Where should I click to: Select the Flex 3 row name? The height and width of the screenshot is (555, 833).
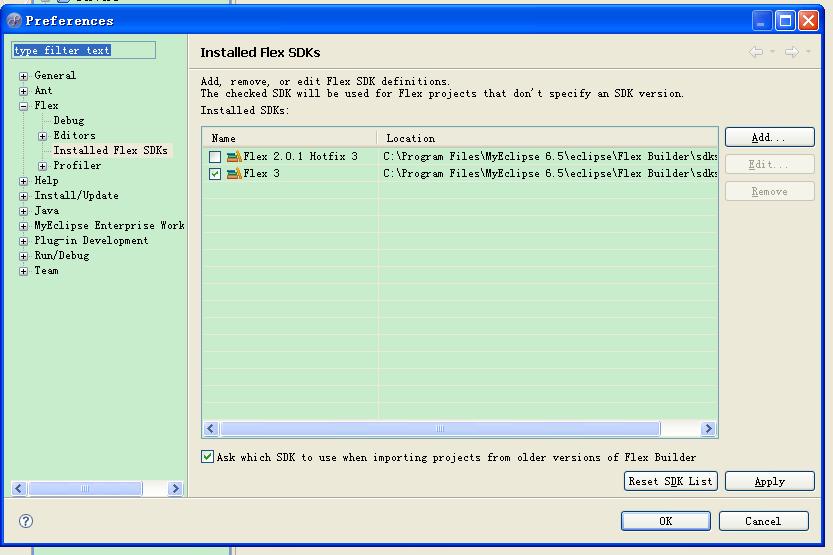point(261,173)
